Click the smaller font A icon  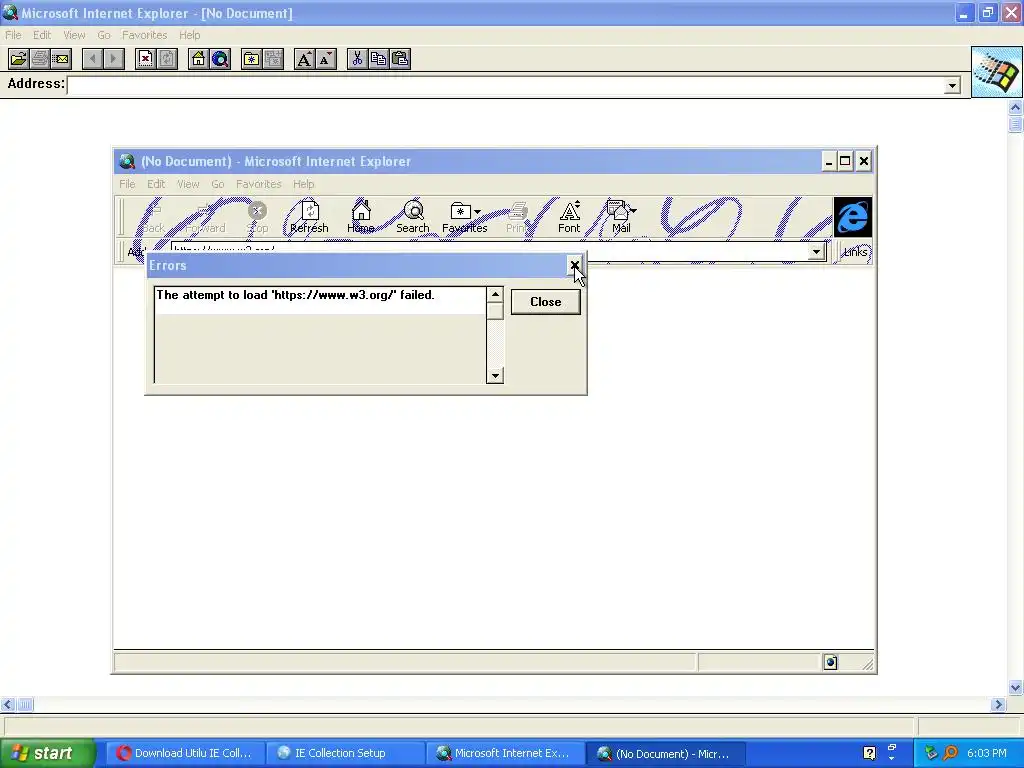[x=326, y=59]
